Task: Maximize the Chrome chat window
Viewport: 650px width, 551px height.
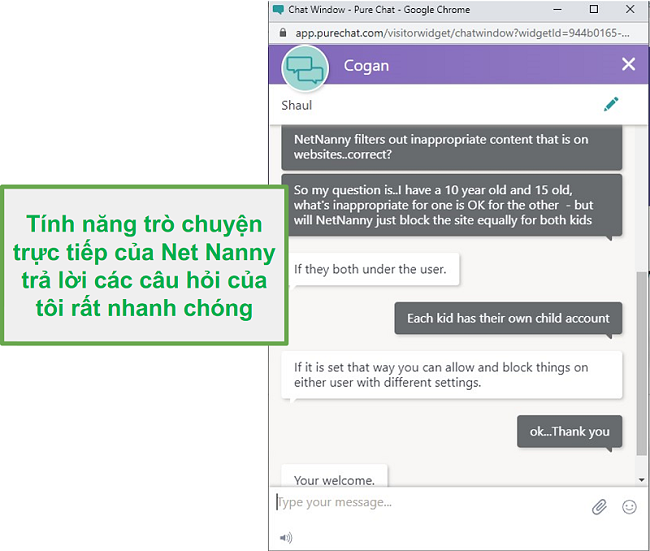Action: click(594, 9)
